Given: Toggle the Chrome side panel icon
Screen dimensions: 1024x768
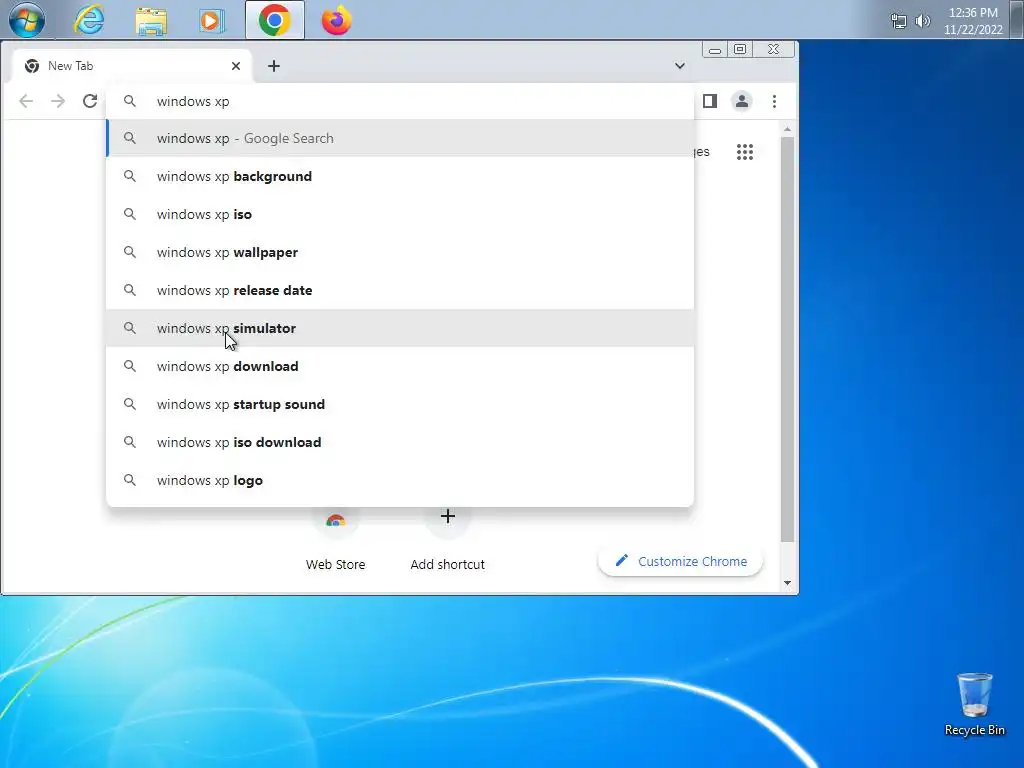Looking at the screenshot, I should pos(710,101).
